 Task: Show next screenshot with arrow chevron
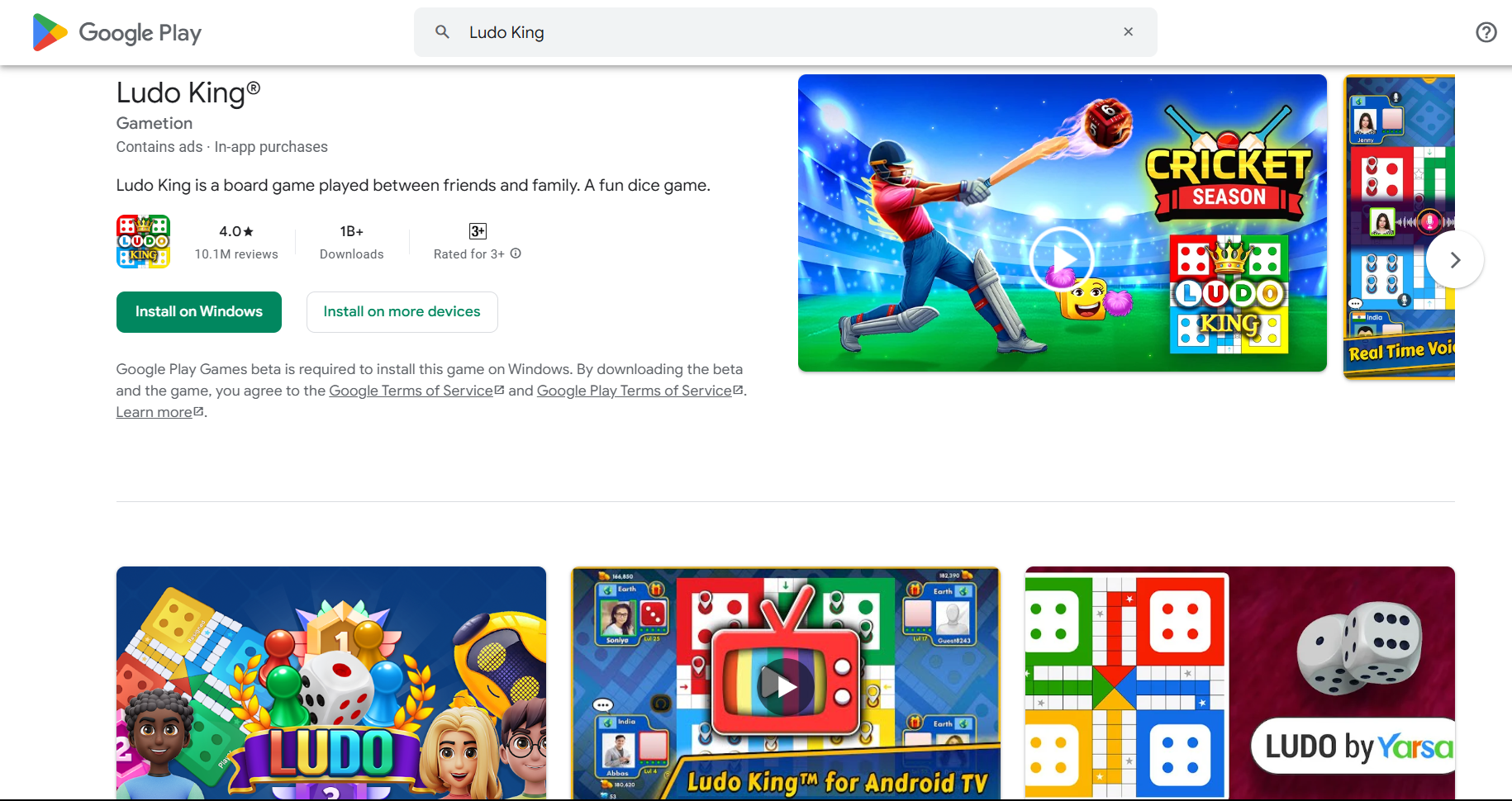[1455, 259]
